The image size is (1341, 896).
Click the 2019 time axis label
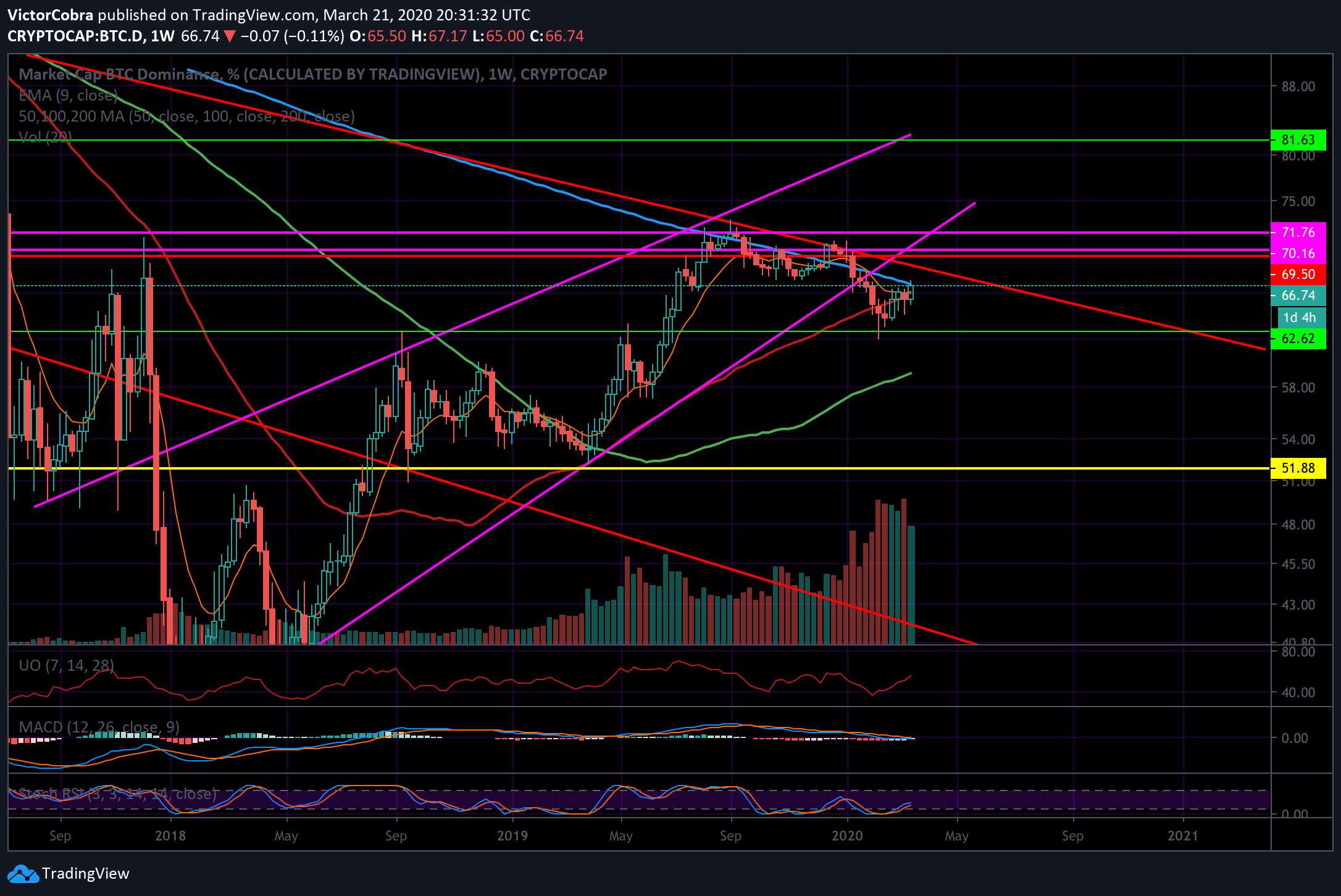pos(512,836)
